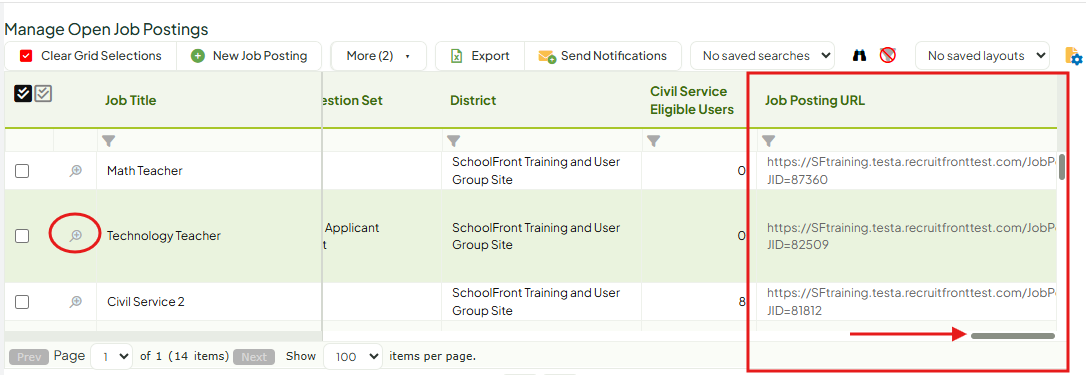Click the New Job Posting button

249,56
